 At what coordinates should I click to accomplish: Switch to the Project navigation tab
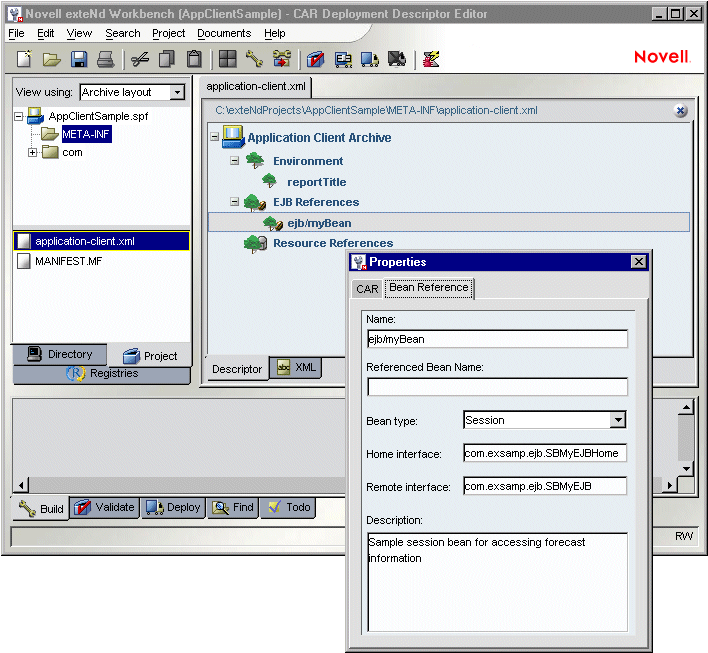coord(150,356)
